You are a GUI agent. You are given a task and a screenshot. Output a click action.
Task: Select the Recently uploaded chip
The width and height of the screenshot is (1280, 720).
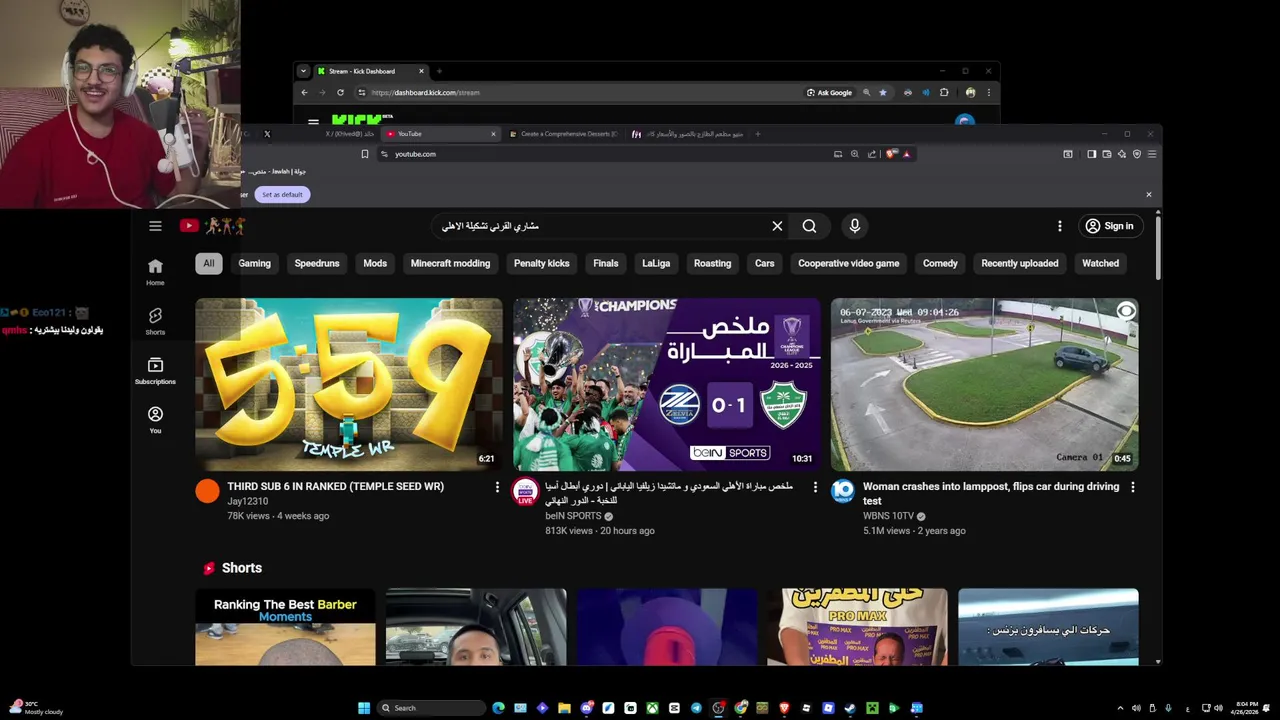[1019, 263]
